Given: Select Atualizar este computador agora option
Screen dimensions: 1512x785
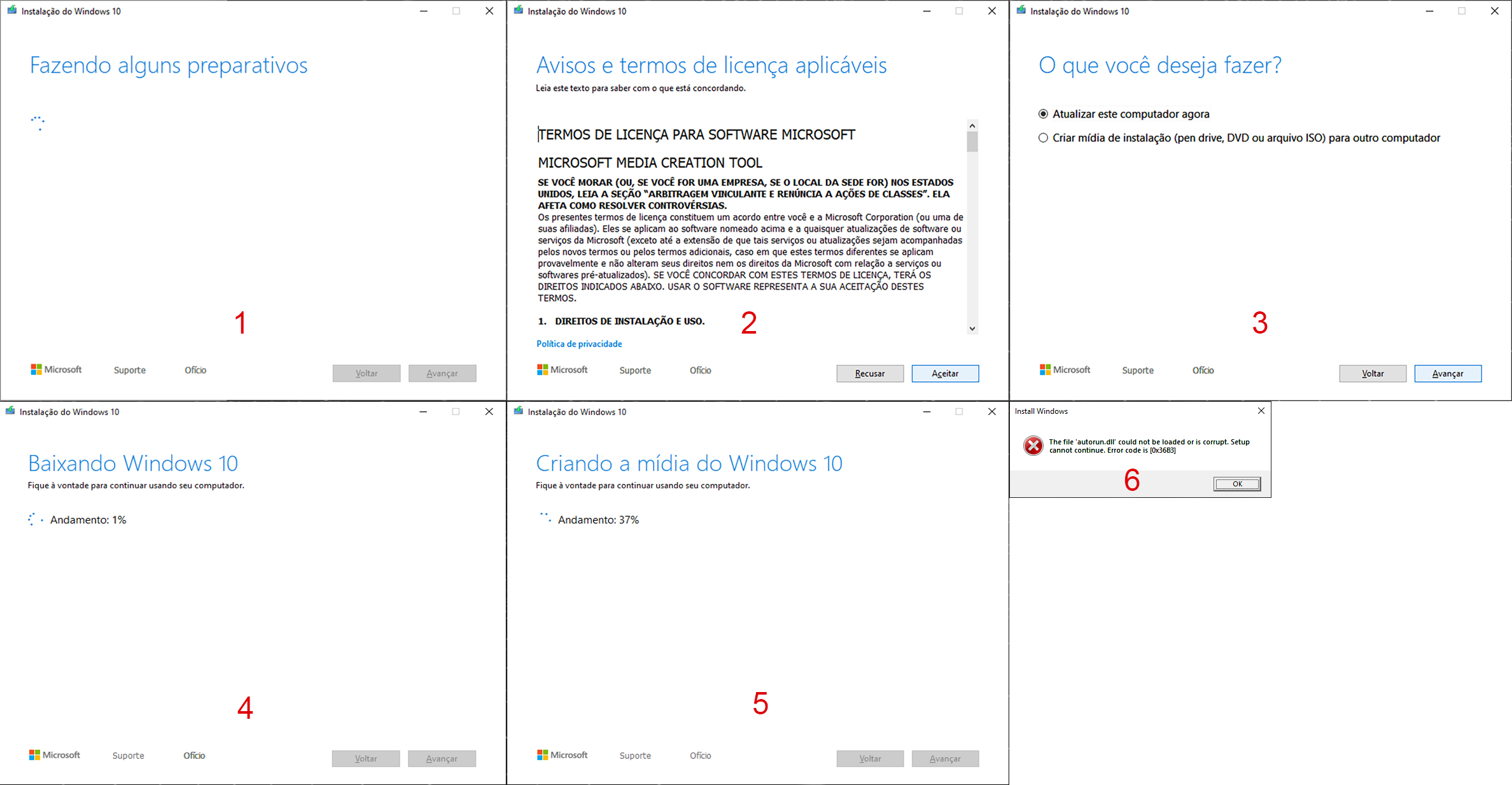Looking at the screenshot, I should [x=1124, y=114].
